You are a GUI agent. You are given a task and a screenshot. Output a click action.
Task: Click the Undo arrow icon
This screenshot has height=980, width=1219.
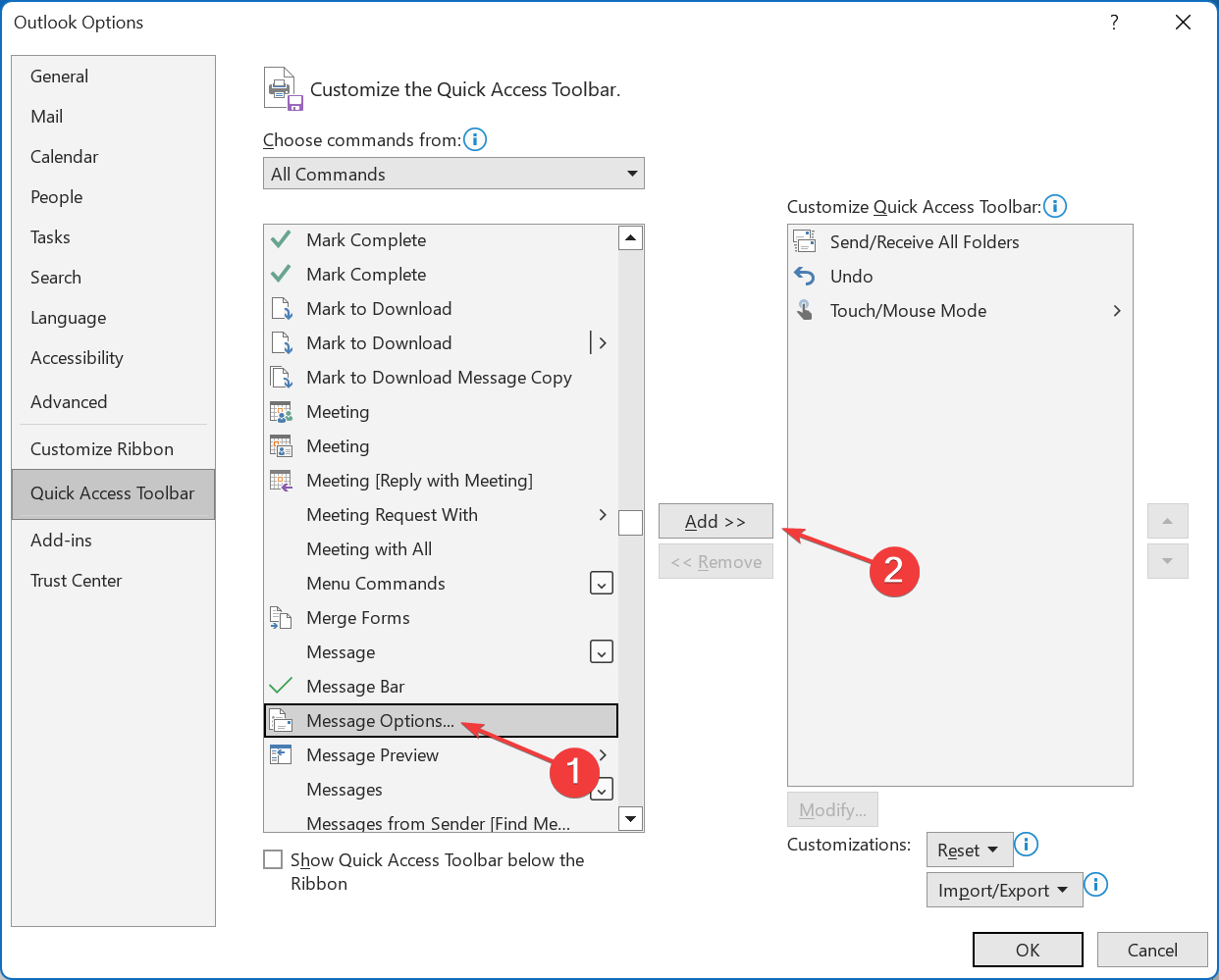click(805, 276)
